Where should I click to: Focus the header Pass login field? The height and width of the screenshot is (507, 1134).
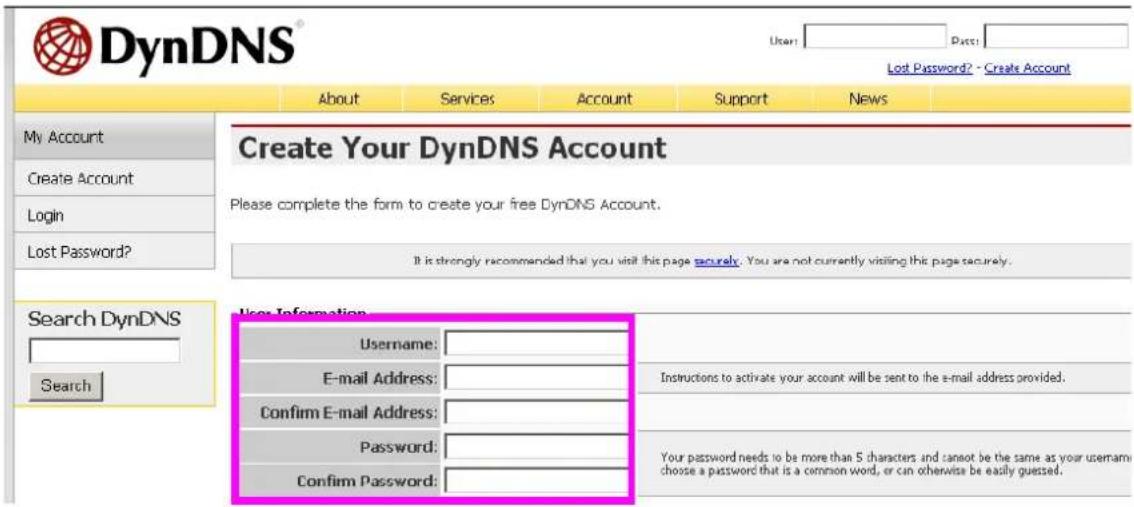1057,36
